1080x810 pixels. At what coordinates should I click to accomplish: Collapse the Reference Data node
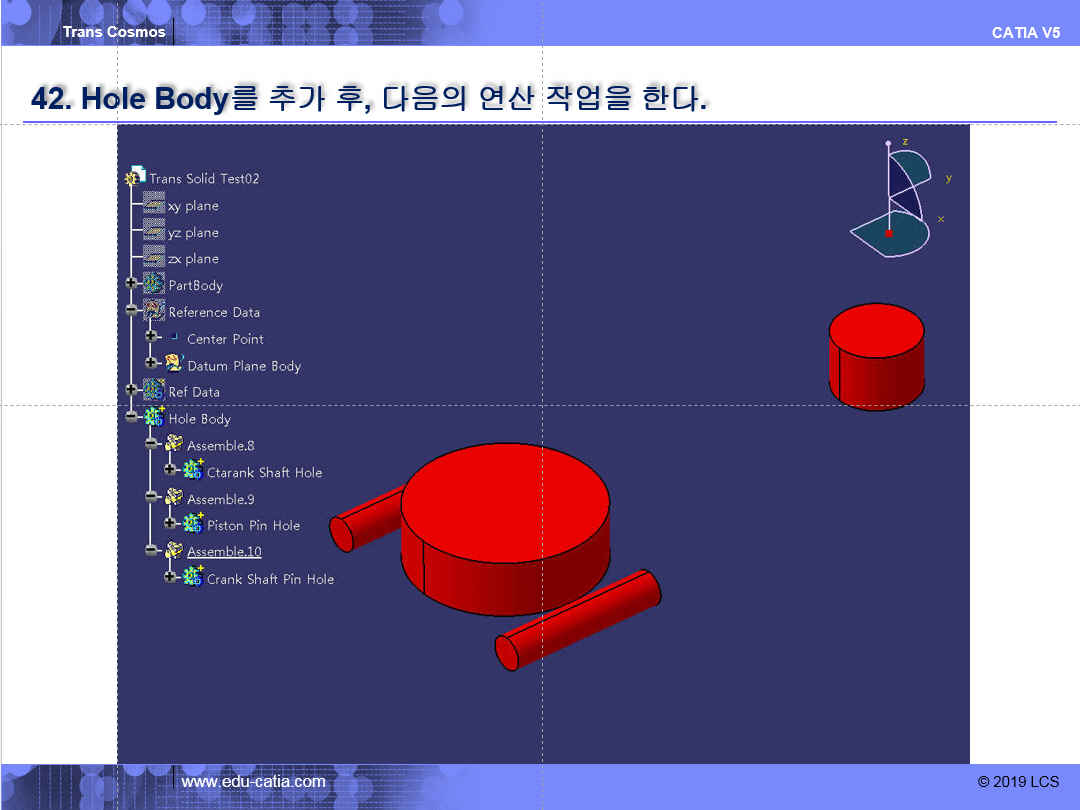click(132, 311)
